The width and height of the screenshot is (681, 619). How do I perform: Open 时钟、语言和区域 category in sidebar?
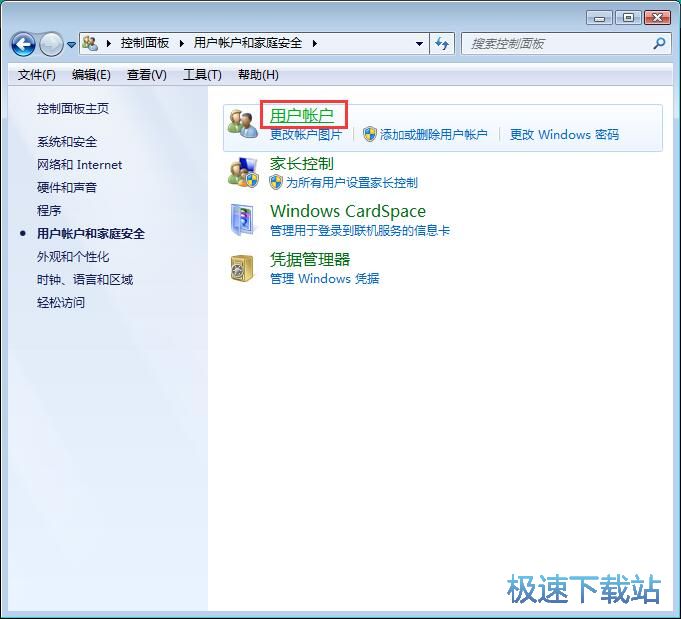click(x=85, y=280)
